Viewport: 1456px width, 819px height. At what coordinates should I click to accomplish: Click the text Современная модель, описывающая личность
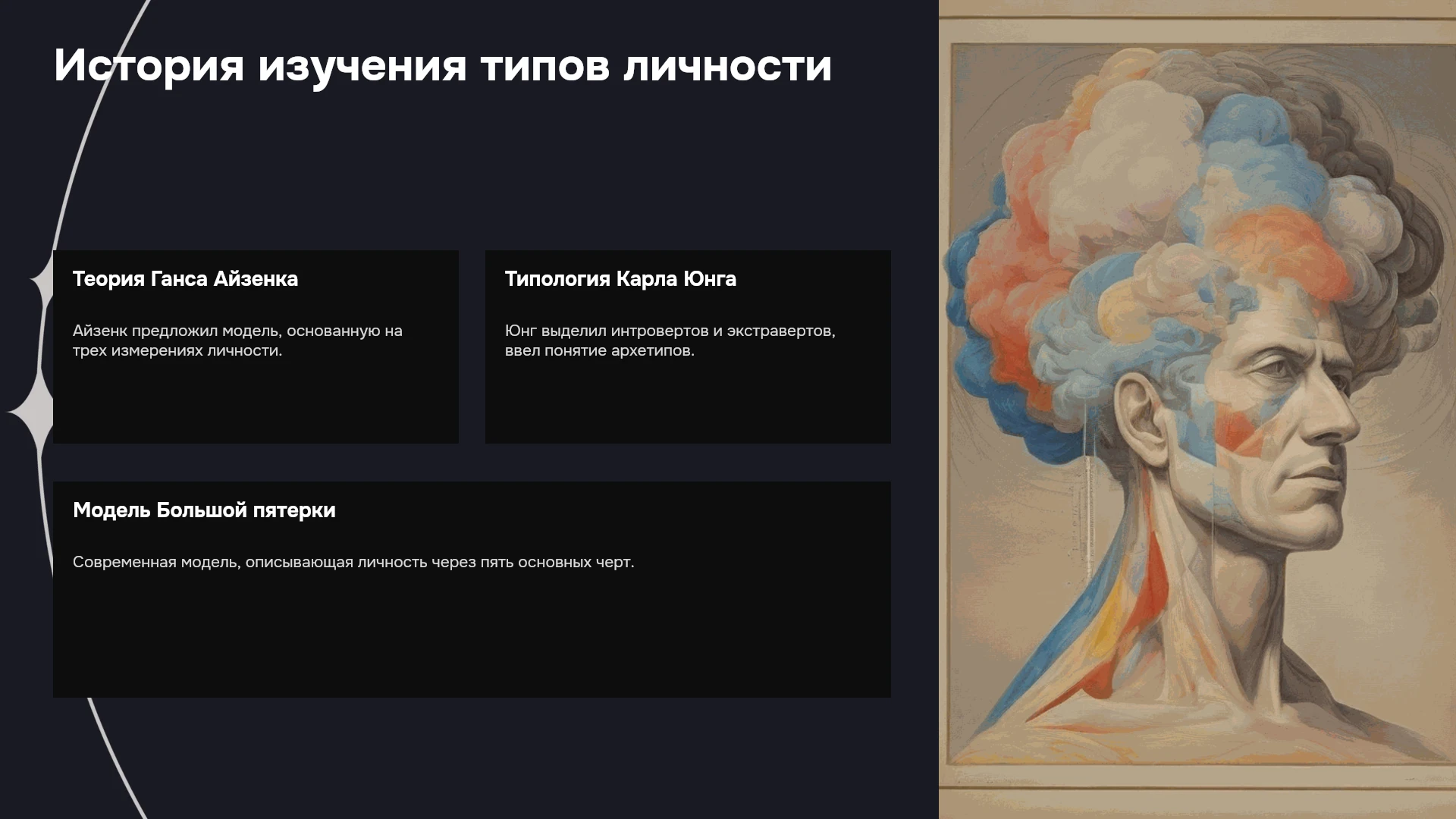(x=250, y=562)
